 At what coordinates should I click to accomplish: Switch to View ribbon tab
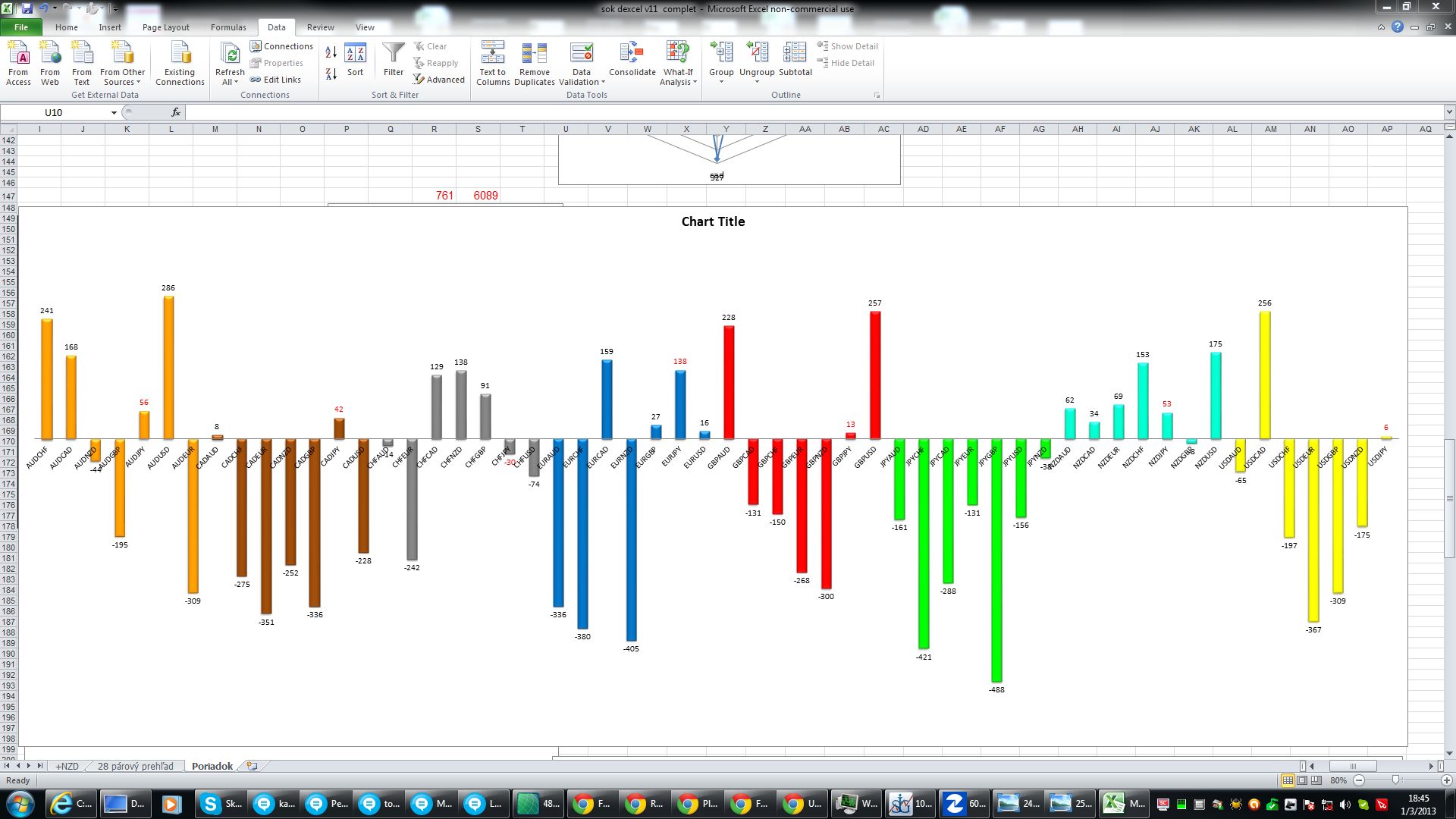pos(365,27)
